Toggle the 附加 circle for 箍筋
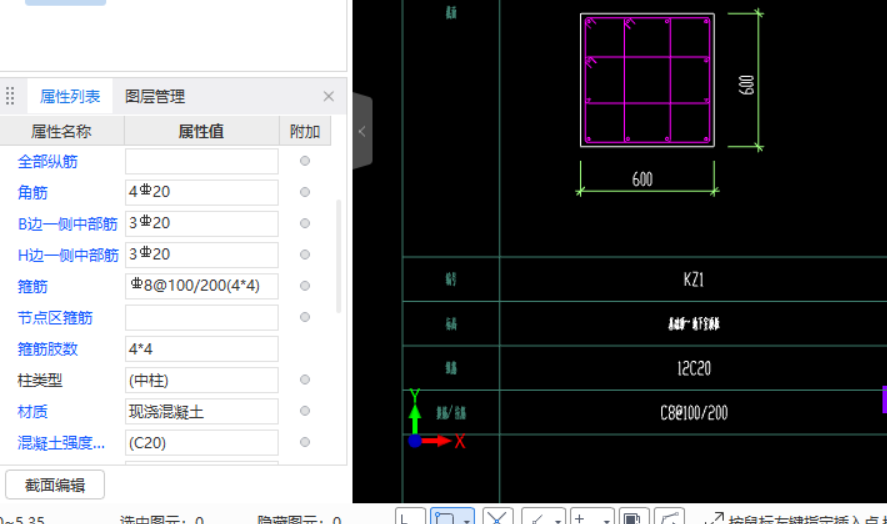 [305, 286]
